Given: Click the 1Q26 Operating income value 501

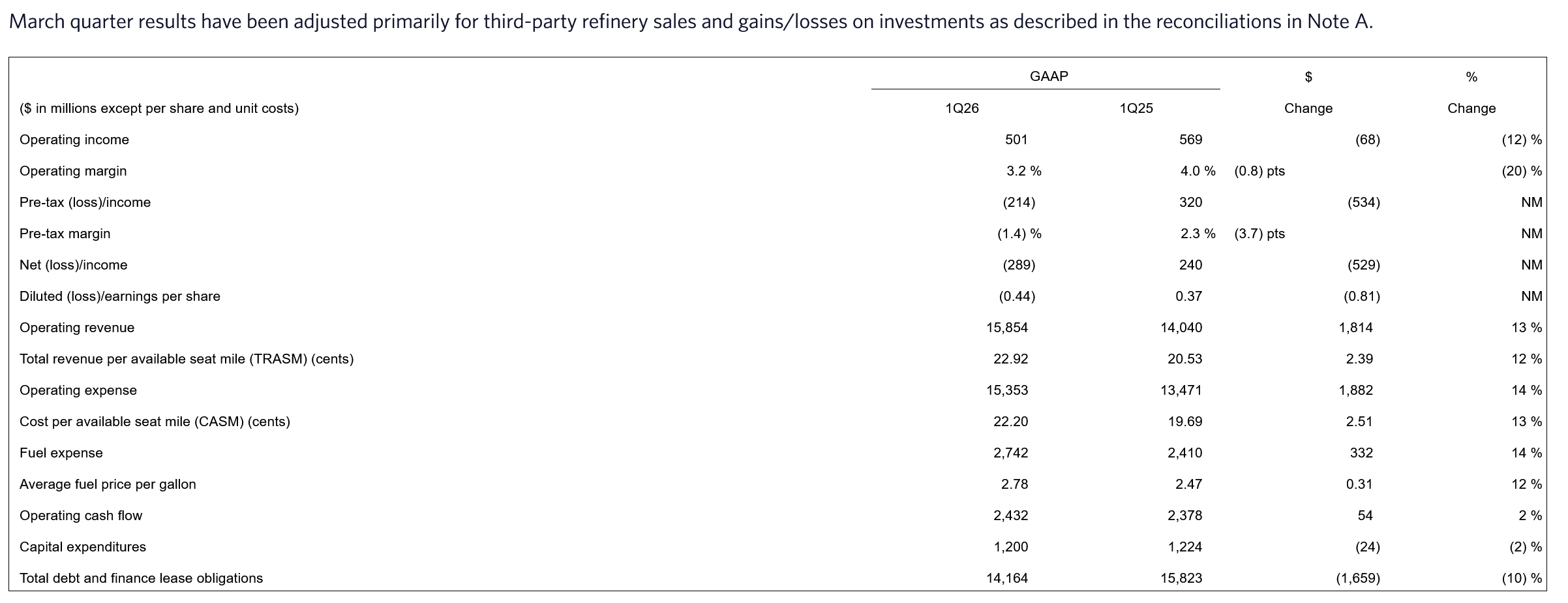Looking at the screenshot, I should [1016, 140].
